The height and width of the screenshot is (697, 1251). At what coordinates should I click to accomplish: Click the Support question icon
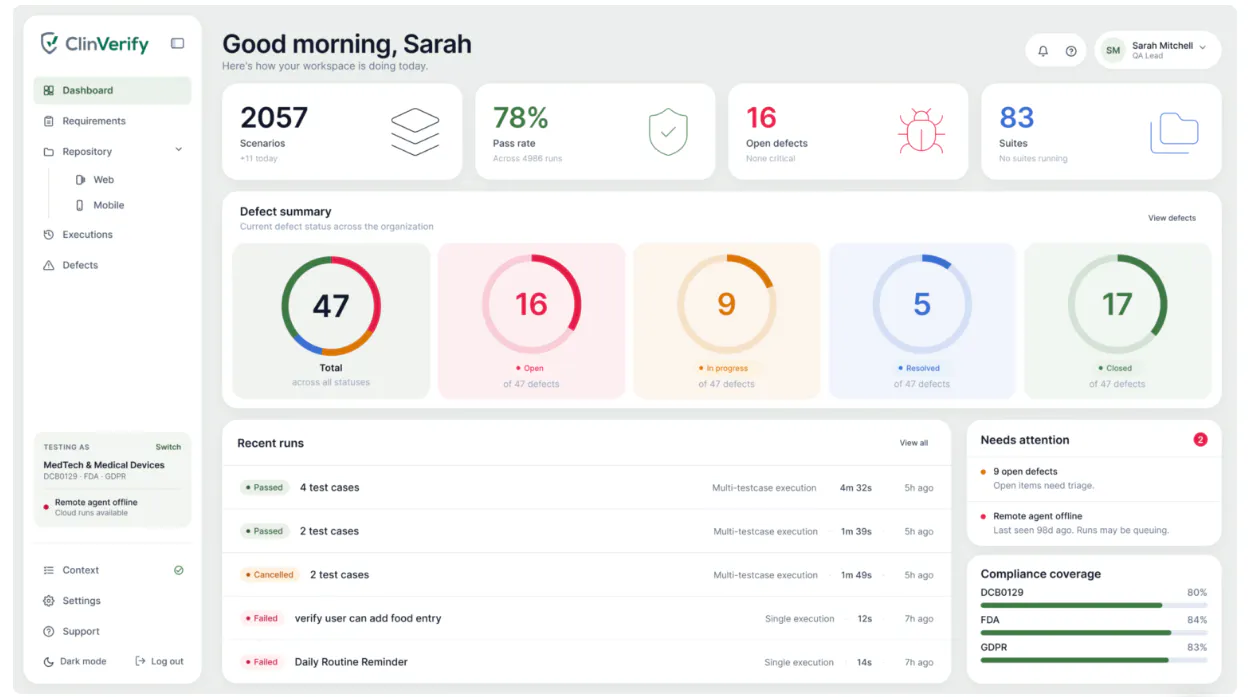tap(48, 632)
